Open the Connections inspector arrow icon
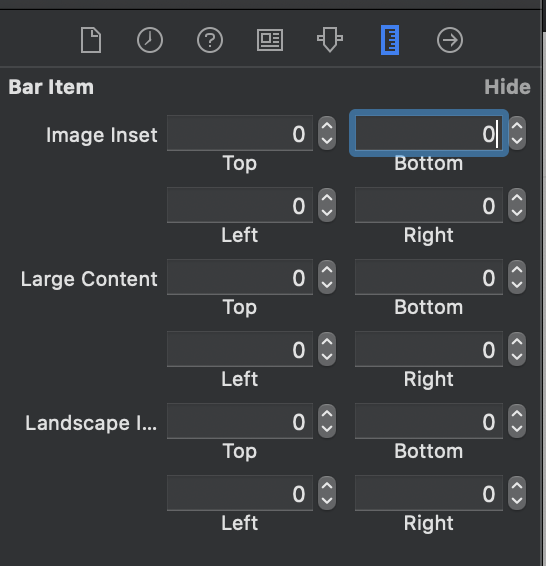 pyautogui.click(x=450, y=40)
